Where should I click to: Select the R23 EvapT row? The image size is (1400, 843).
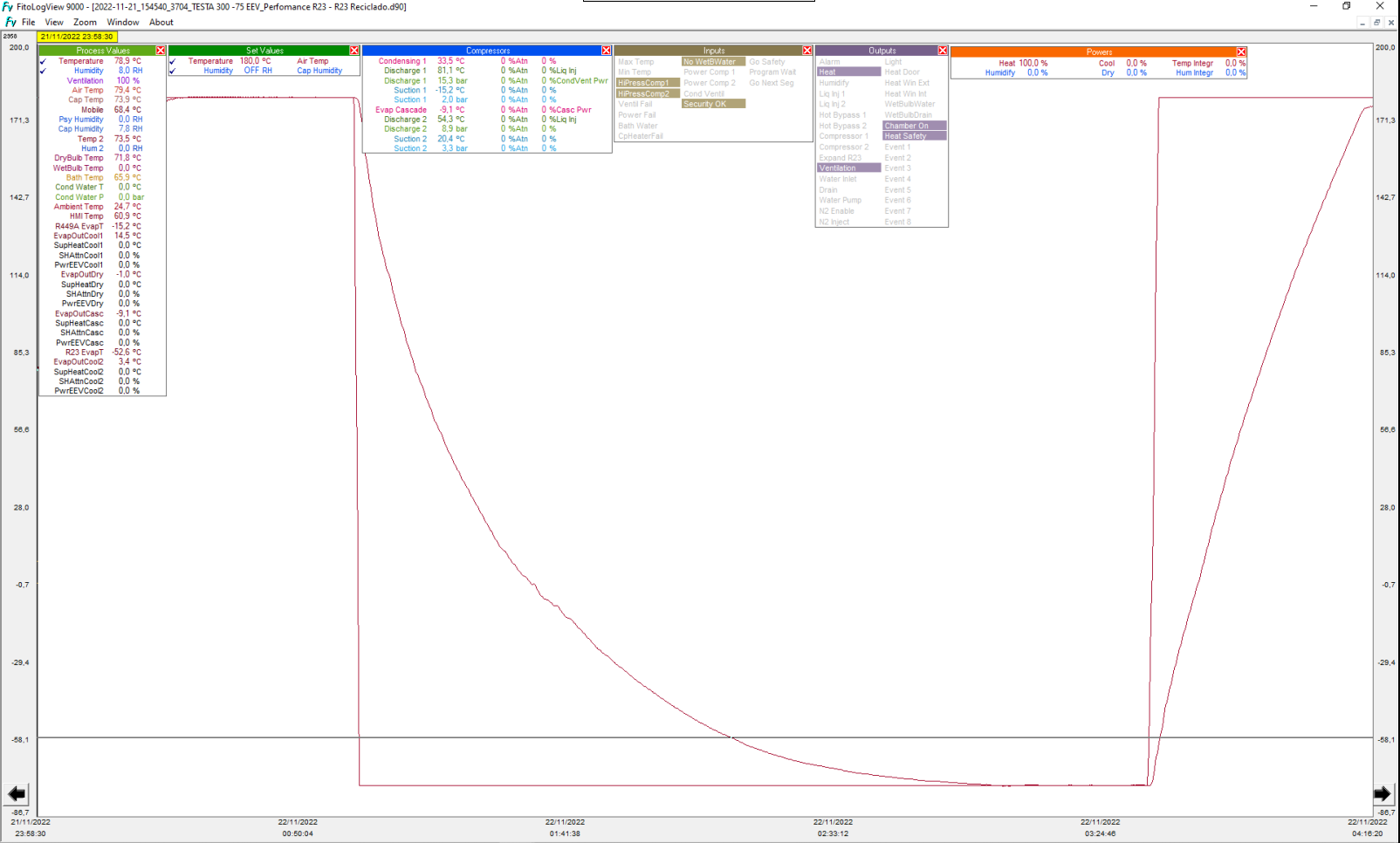click(102, 353)
